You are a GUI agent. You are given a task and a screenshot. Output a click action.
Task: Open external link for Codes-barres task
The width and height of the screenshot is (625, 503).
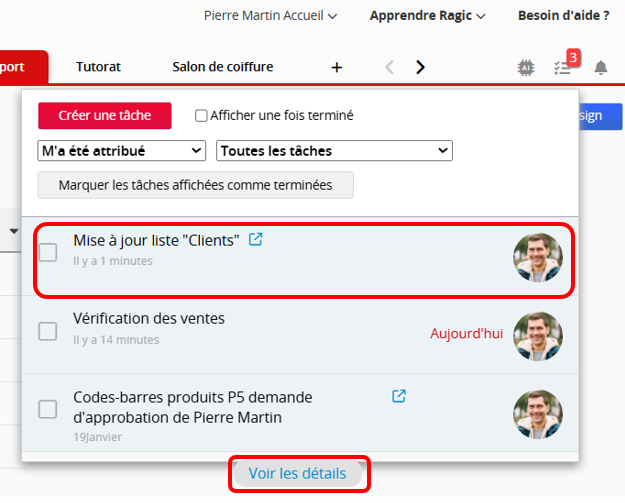[x=399, y=397]
